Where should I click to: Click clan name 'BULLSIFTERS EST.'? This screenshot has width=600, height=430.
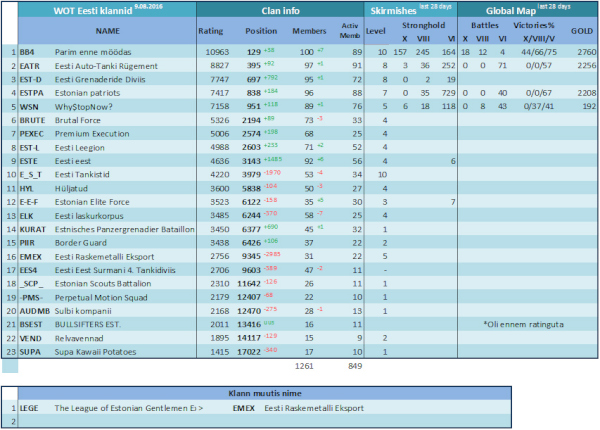(88, 324)
